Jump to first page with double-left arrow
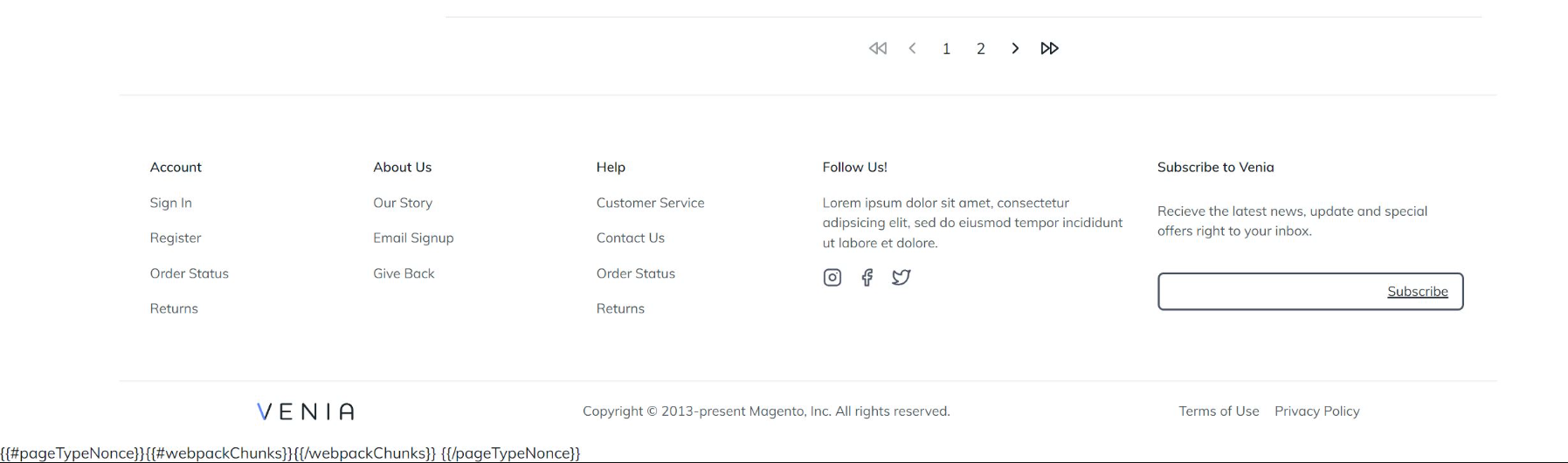 (878, 49)
